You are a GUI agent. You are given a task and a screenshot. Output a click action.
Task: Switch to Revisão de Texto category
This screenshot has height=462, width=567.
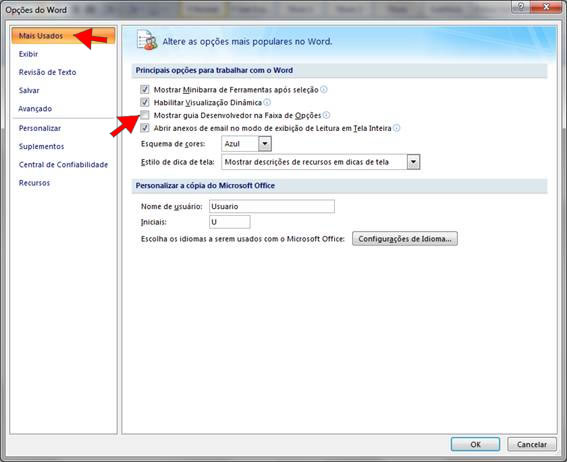(47, 72)
